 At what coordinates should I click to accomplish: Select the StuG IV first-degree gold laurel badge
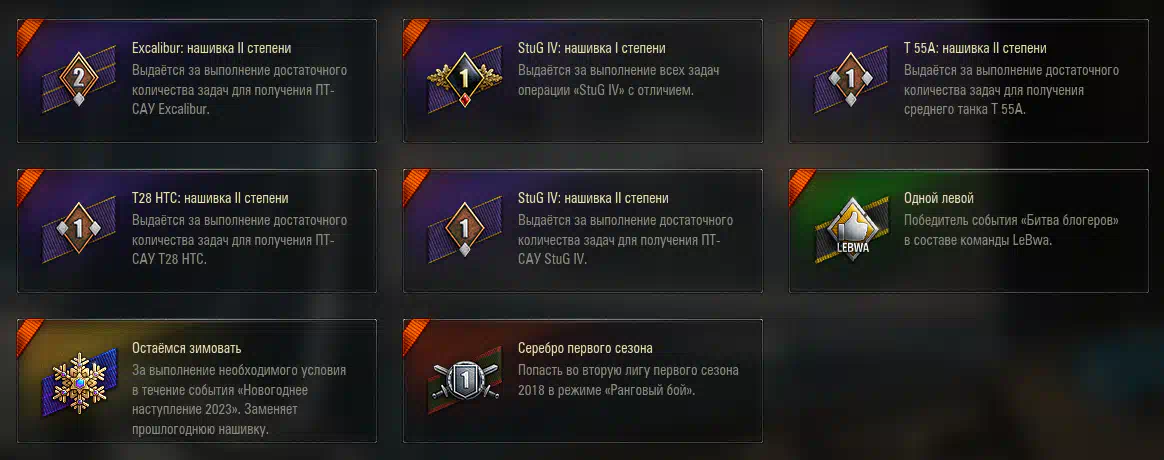tap(465, 79)
